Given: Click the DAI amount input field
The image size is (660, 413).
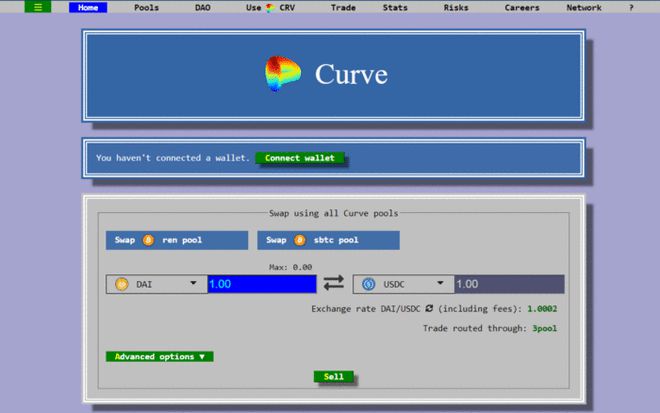Looking at the screenshot, I should [x=261, y=284].
